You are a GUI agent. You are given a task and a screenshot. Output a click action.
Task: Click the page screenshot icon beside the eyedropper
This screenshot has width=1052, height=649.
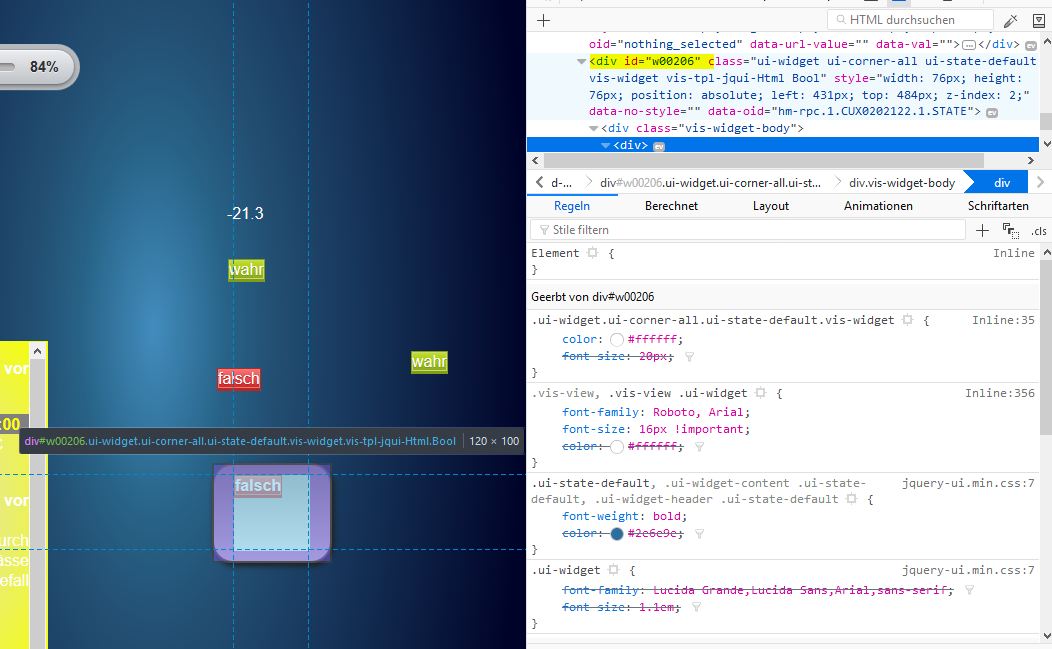point(1039,20)
